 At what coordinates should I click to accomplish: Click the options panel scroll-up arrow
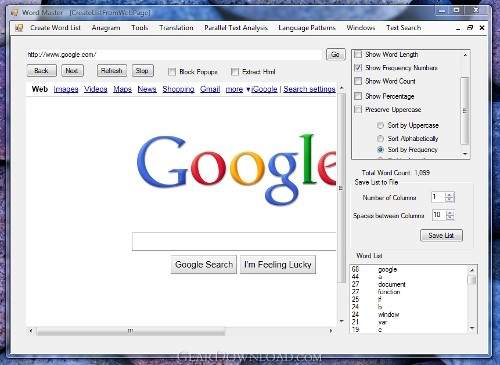465,55
